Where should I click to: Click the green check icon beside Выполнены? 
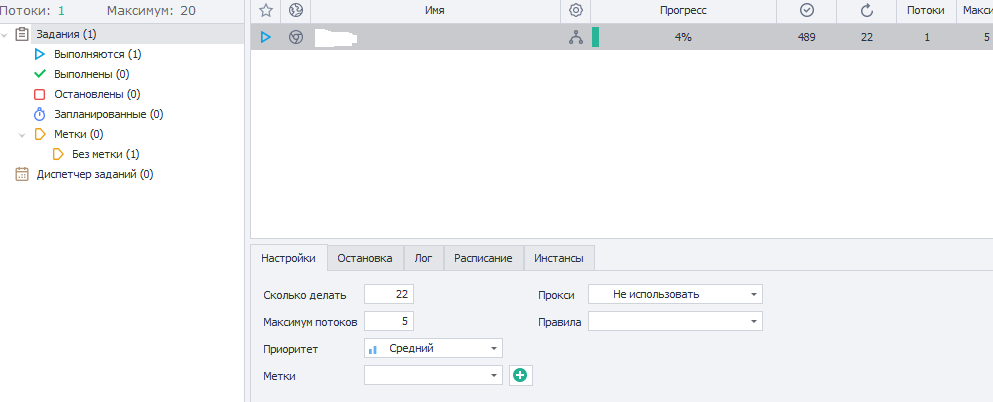pos(40,74)
